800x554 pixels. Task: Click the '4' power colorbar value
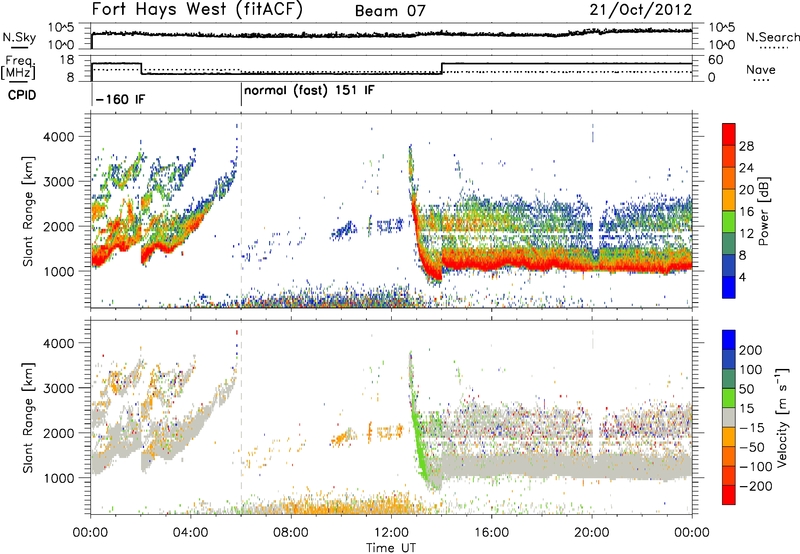[x=743, y=277]
